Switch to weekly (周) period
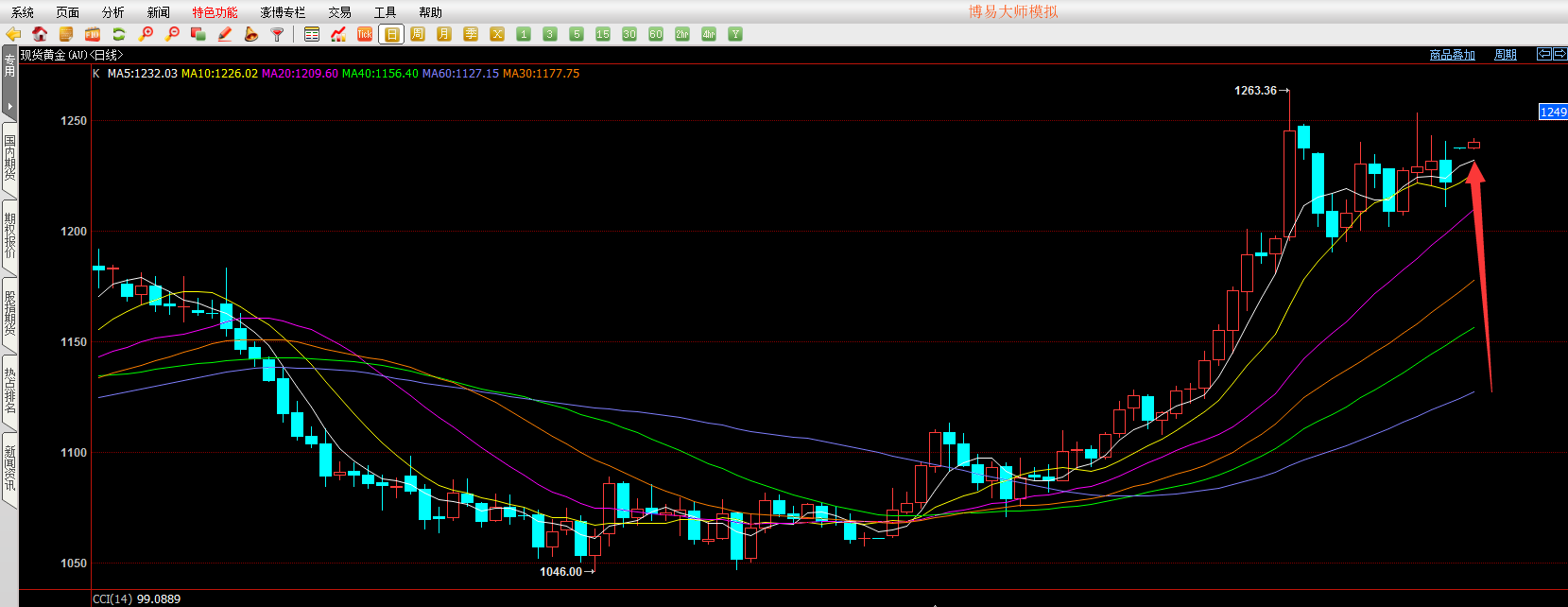1568x607 pixels. click(418, 34)
